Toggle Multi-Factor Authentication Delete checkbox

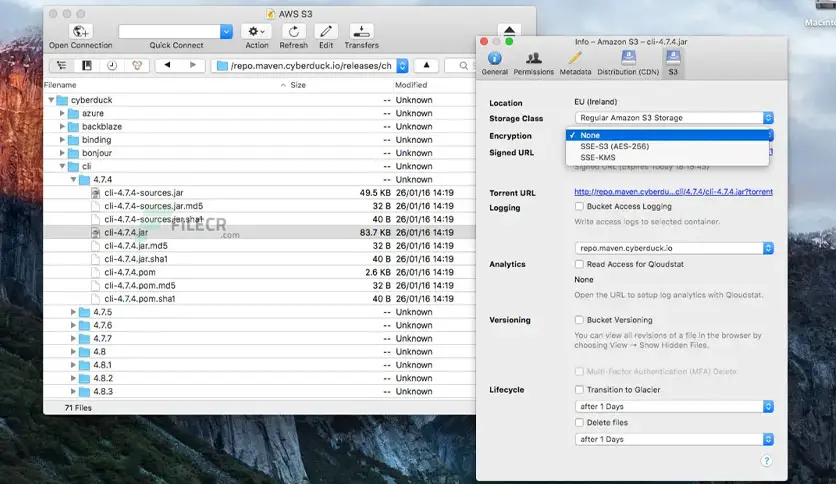(579, 372)
